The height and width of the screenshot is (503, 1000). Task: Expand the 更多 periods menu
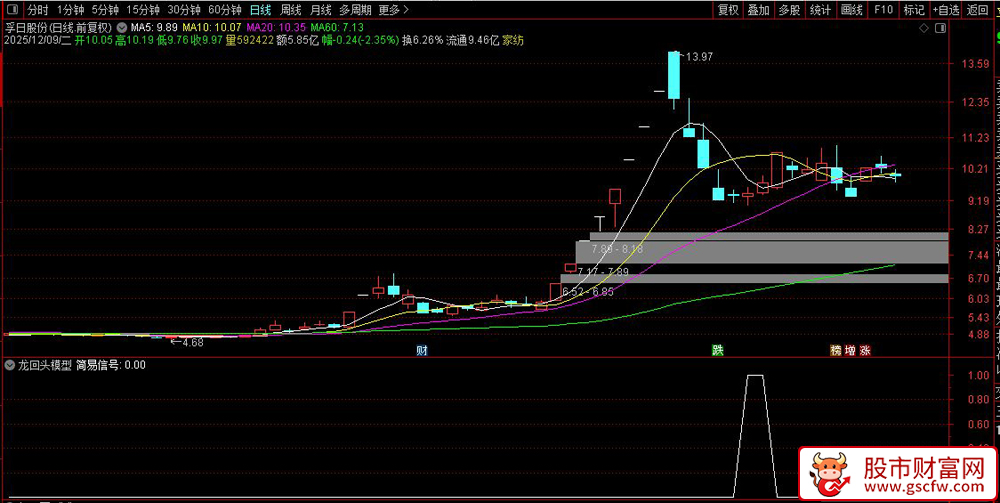(393, 10)
